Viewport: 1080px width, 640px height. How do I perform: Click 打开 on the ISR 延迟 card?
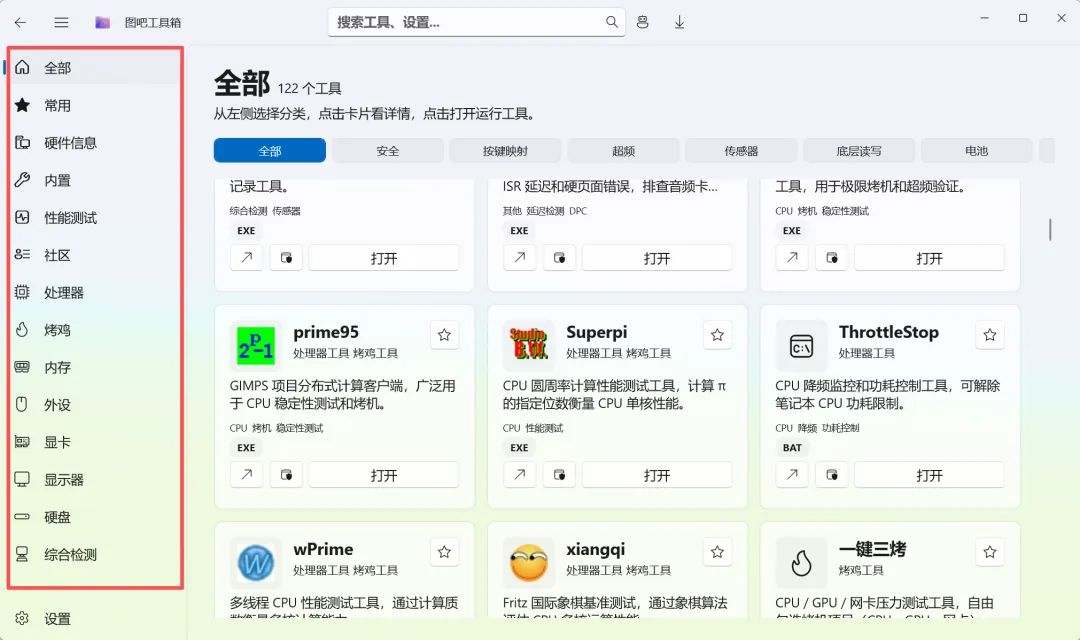click(x=656, y=258)
